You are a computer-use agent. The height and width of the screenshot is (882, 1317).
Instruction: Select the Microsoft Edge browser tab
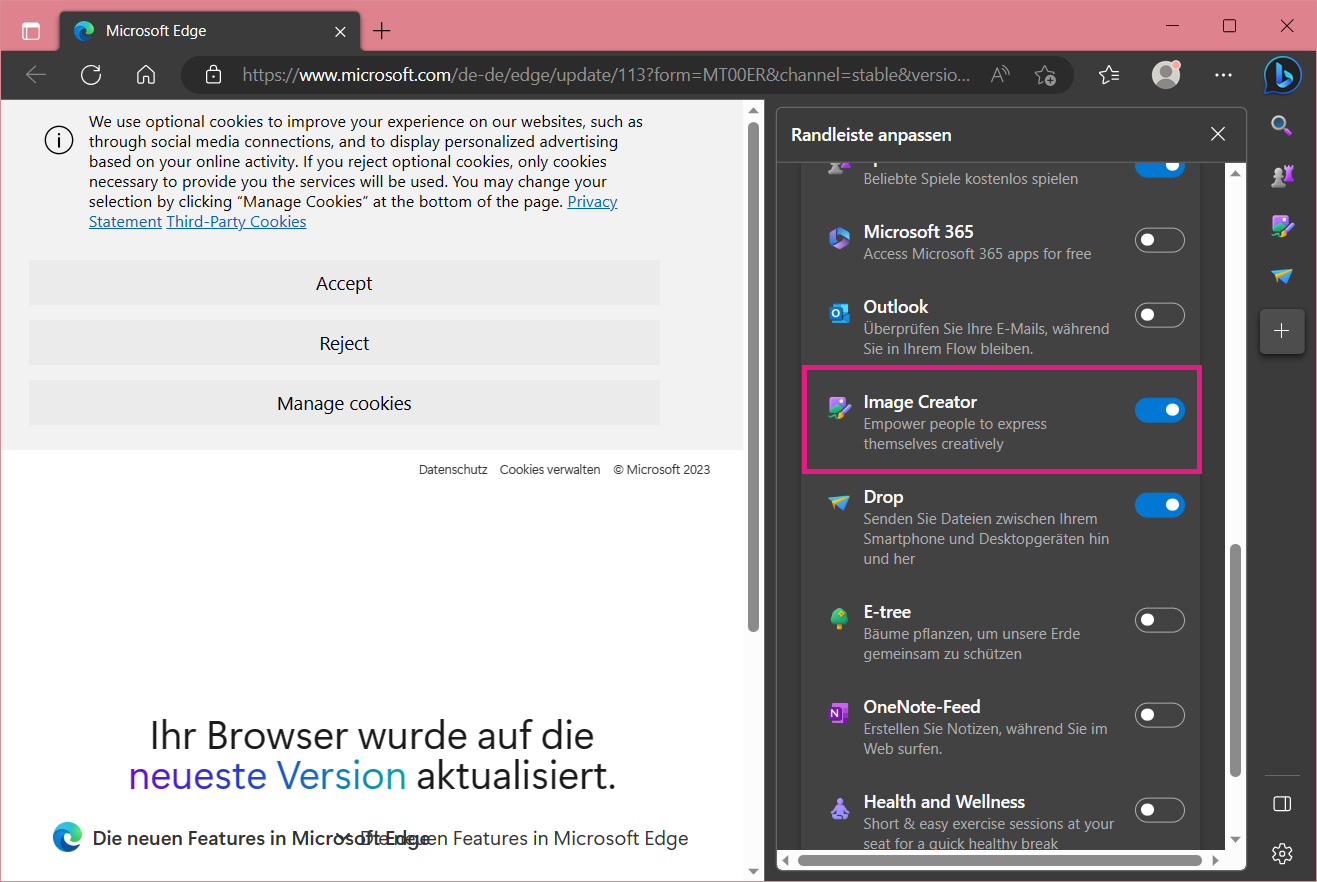click(208, 31)
